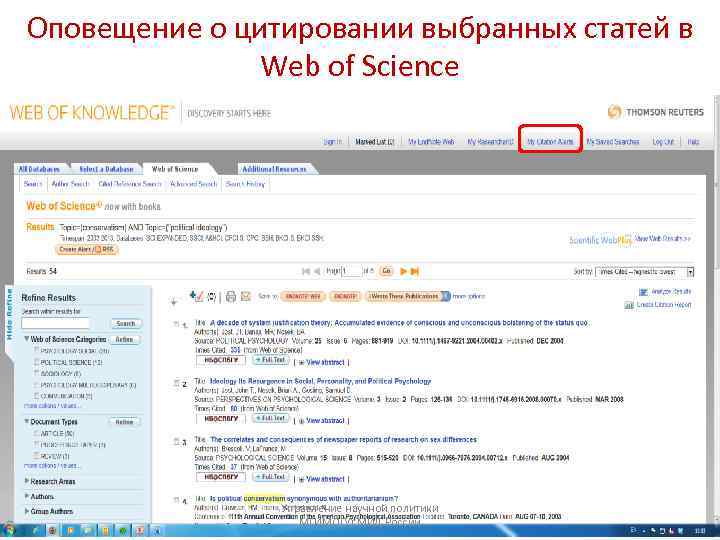Open the Cited Reference Search sub-tab

tap(130, 184)
